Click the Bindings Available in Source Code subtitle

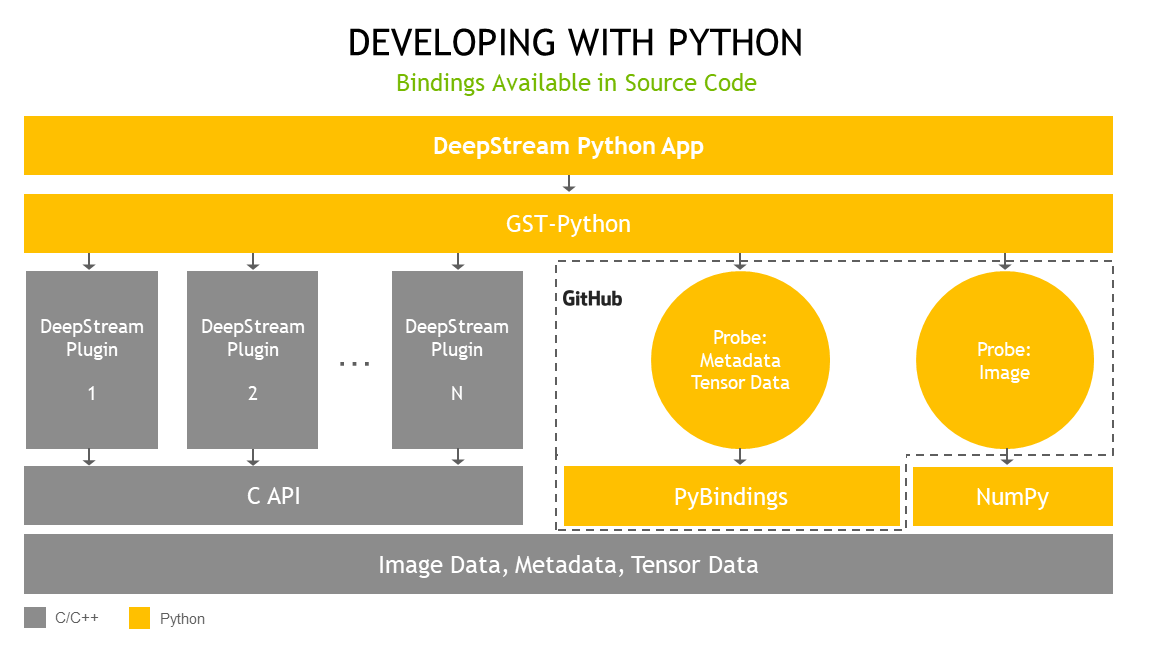coord(576,83)
